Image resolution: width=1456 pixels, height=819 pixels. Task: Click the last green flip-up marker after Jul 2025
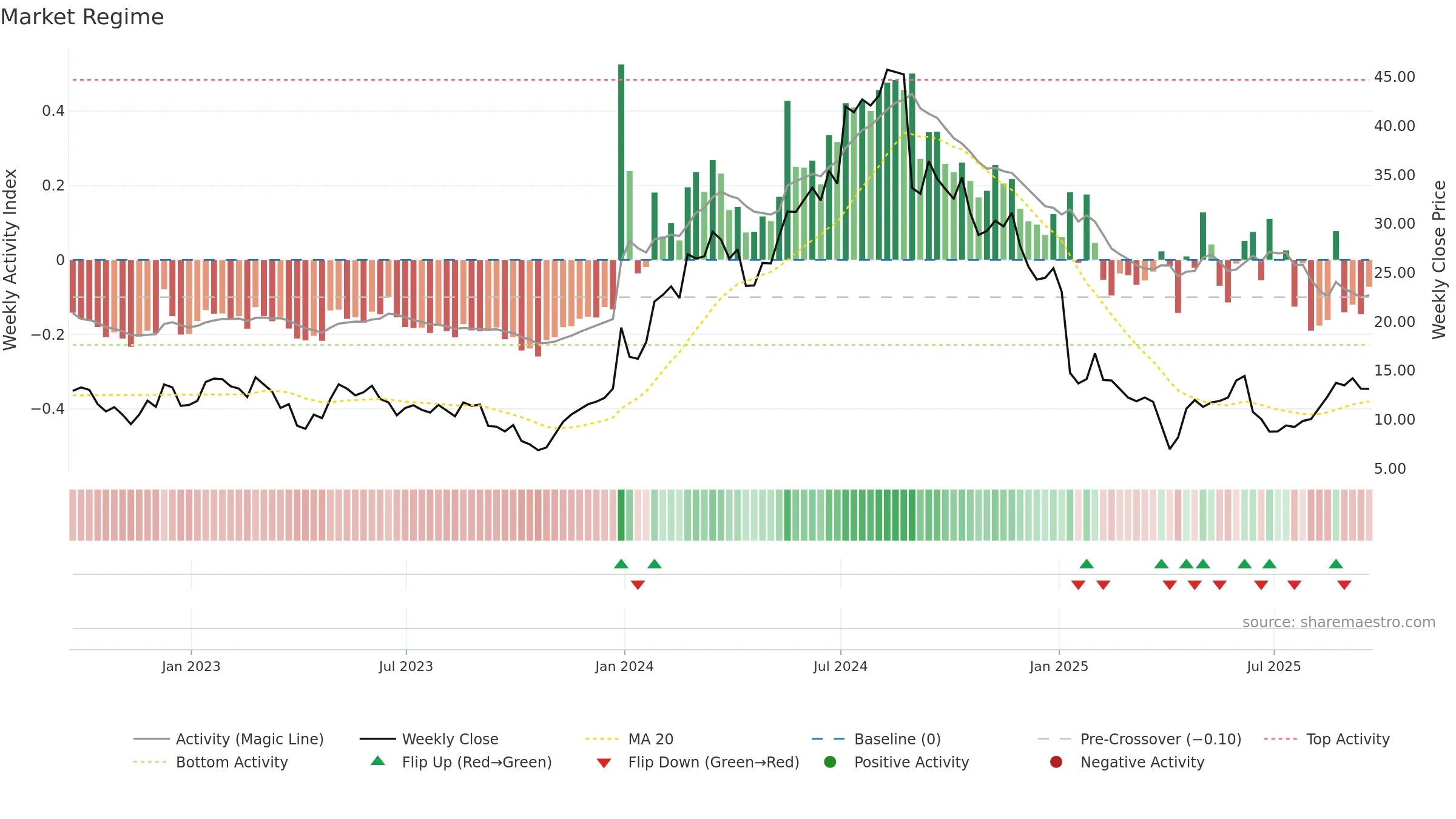pyautogui.click(x=1336, y=564)
